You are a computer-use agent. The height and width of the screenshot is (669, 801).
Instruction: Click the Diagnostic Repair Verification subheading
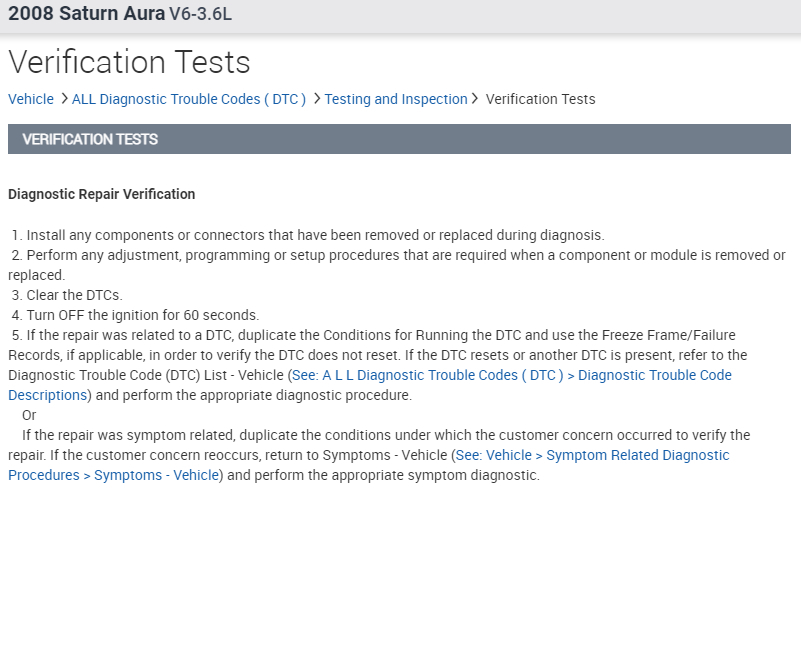(101, 194)
